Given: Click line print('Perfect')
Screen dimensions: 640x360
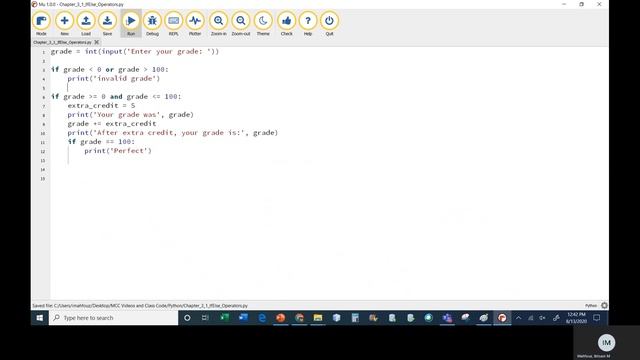Looking at the screenshot, I should 118,151.
